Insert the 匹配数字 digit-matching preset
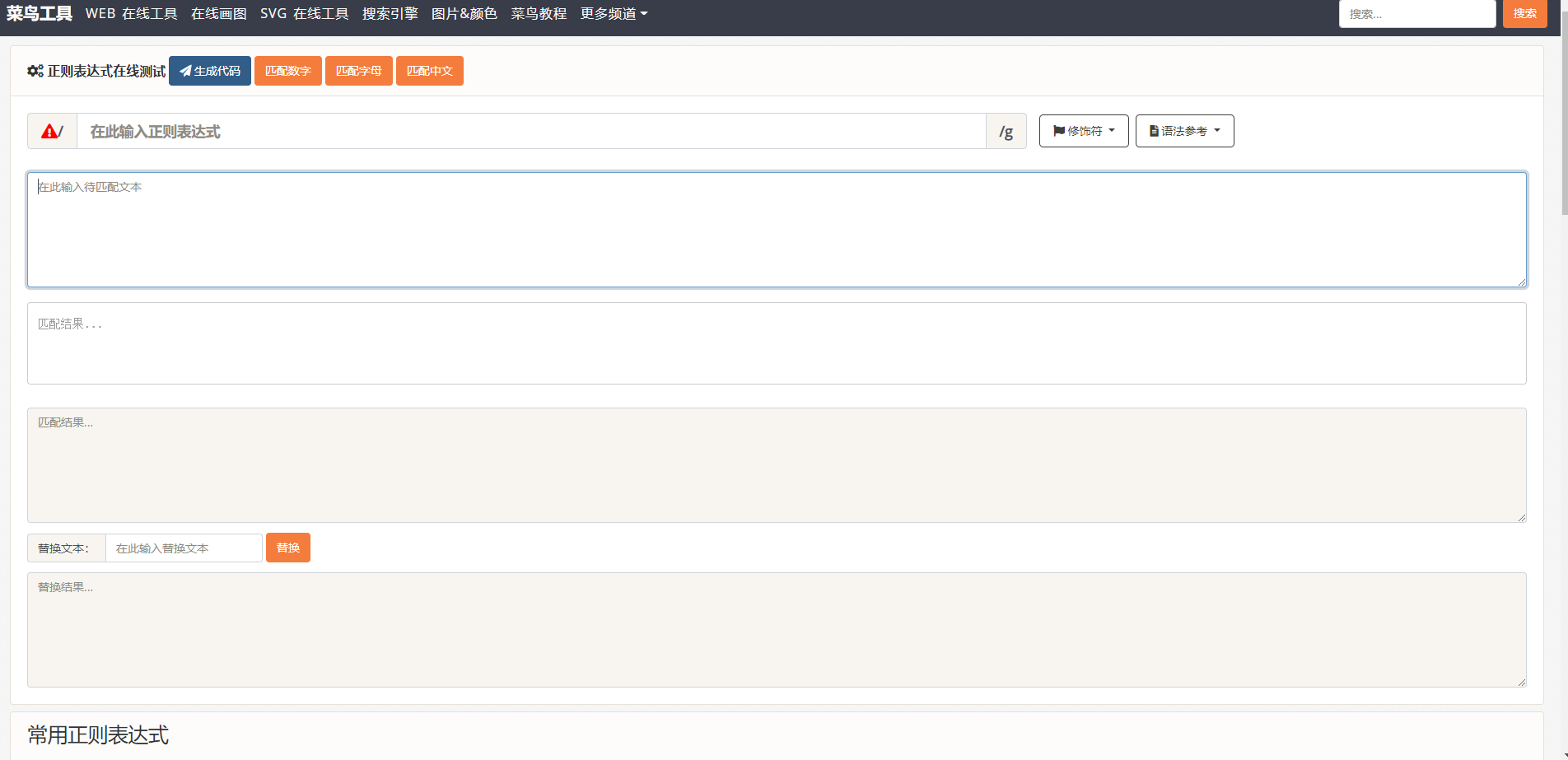The width and height of the screenshot is (1568, 760). click(x=287, y=72)
